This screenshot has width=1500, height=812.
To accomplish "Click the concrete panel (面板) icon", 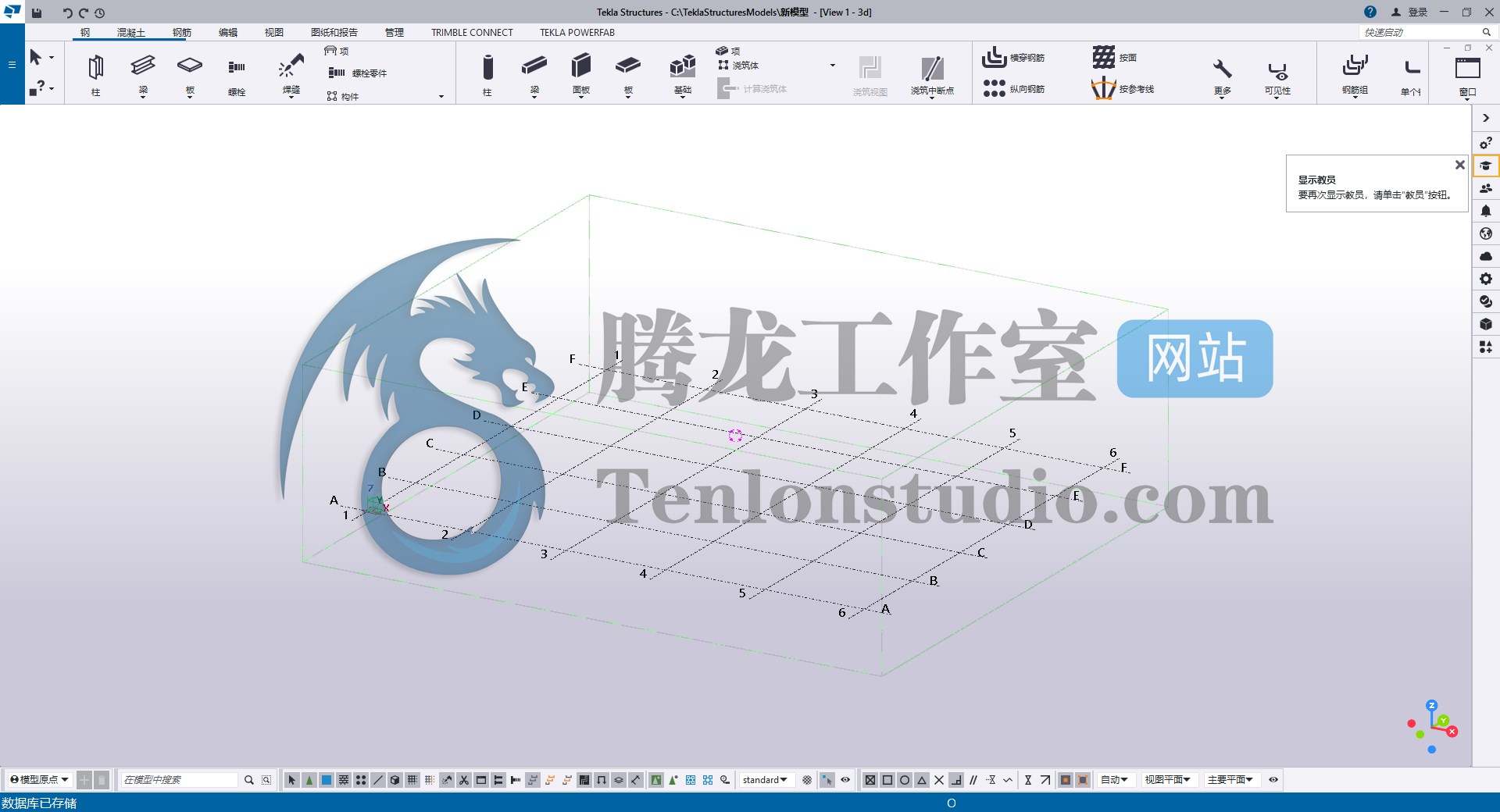I will click(581, 66).
